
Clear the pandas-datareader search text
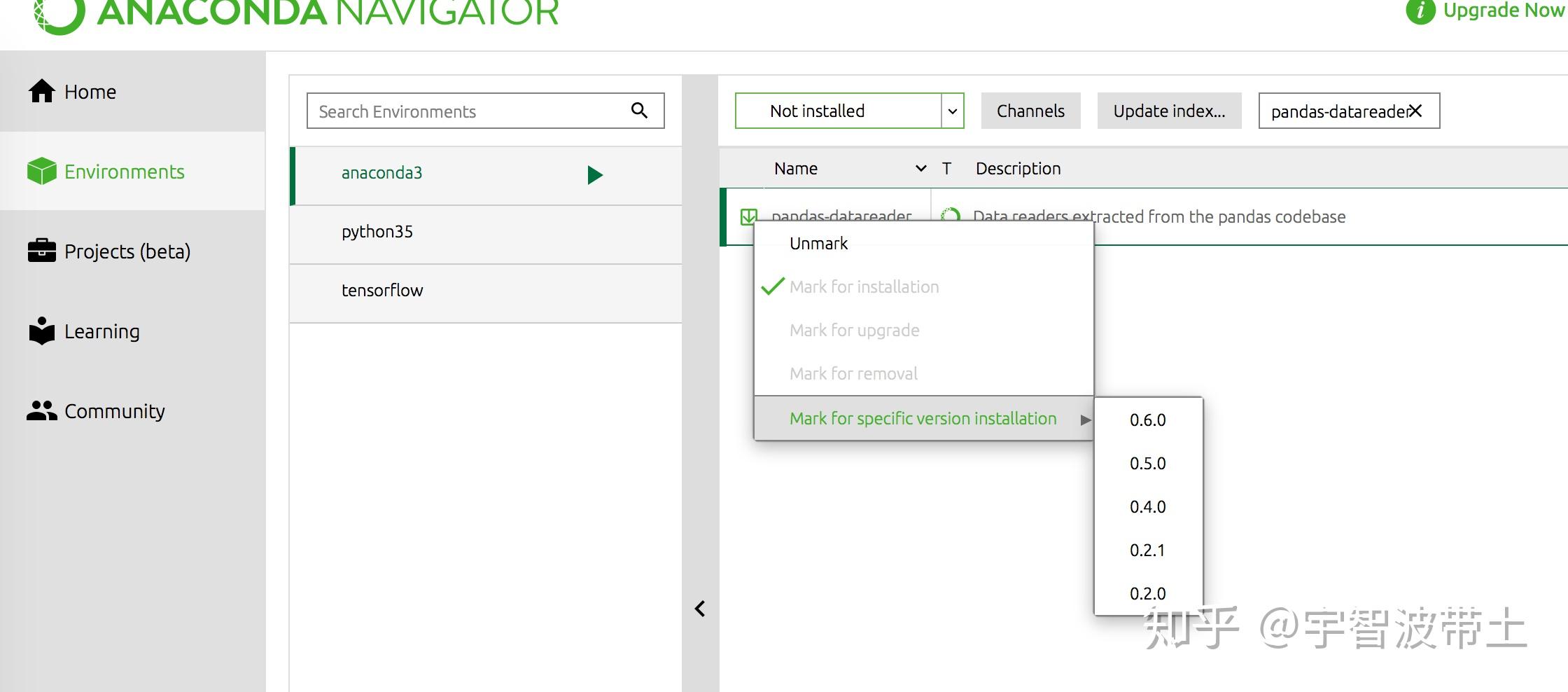pos(1415,110)
